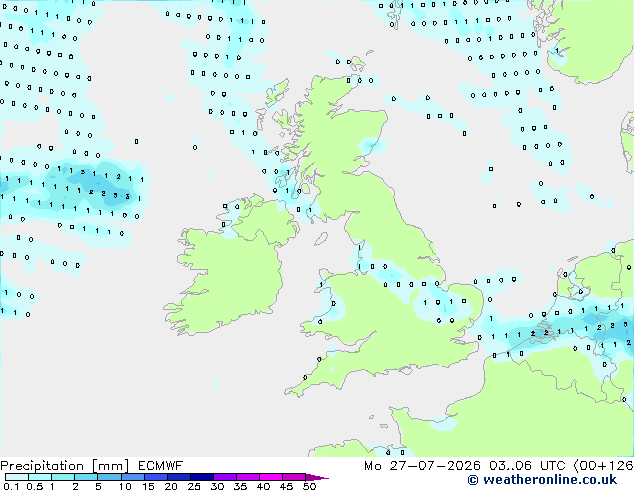Viewport: 634px width, 490px height.
Task: Click the 0.5 to 1 mm legend swatch
Action: tap(40, 477)
